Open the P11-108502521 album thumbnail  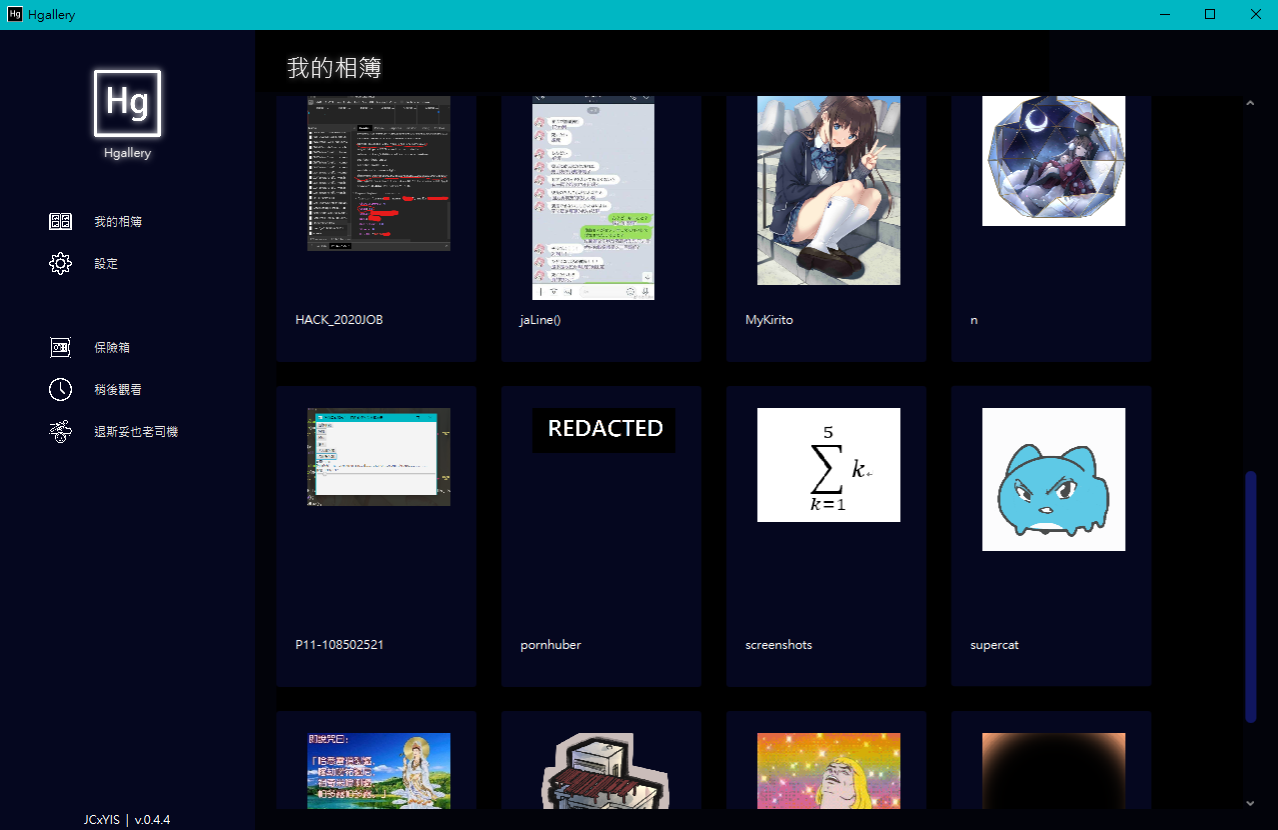[379, 457]
